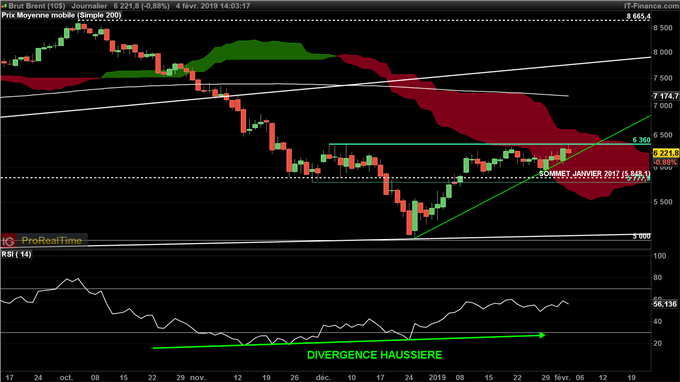Click the RSI axis value 80
The image size is (680, 382).
pyautogui.click(x=658, y=278)
